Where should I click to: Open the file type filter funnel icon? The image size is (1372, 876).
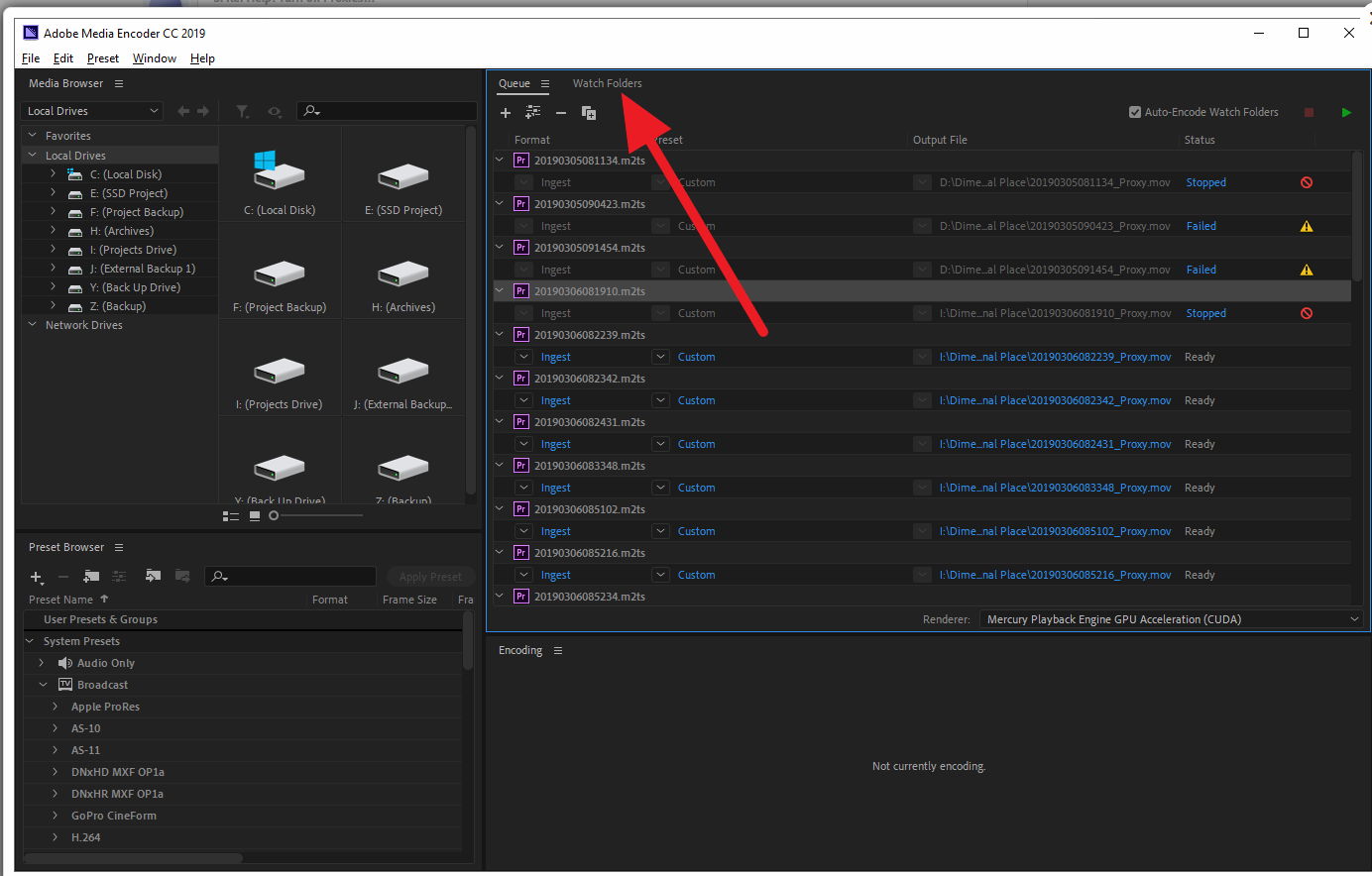pos(243,111)
